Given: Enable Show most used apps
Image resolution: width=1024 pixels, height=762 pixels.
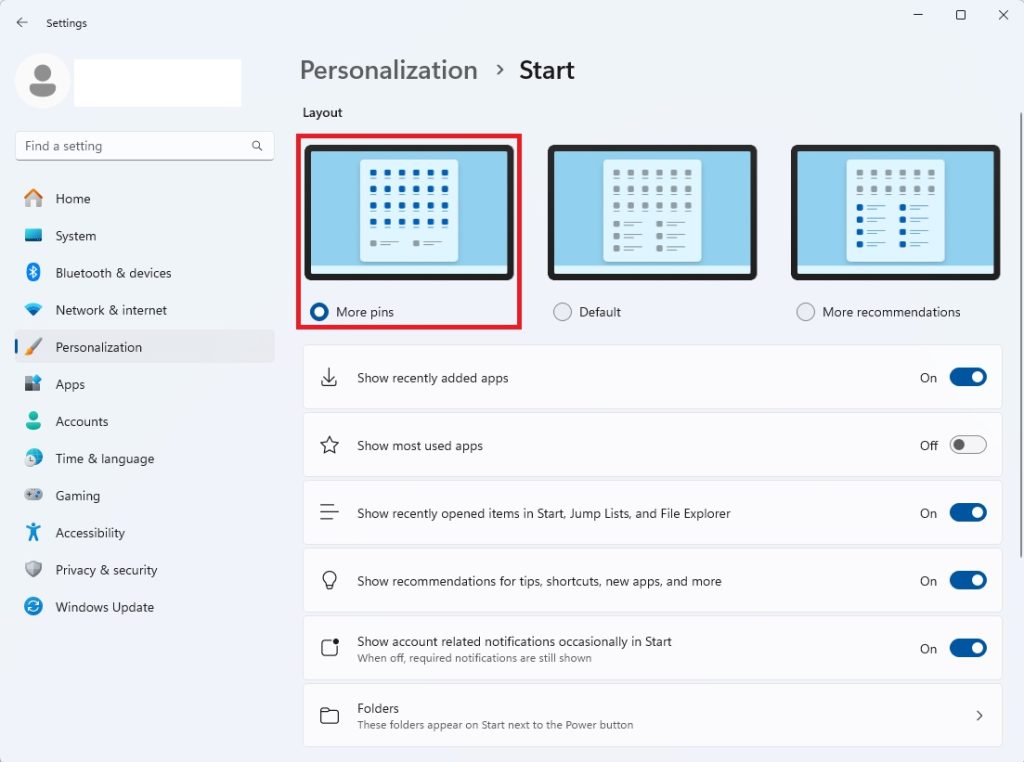Looking at the screenshot, I should pos(967,444).
